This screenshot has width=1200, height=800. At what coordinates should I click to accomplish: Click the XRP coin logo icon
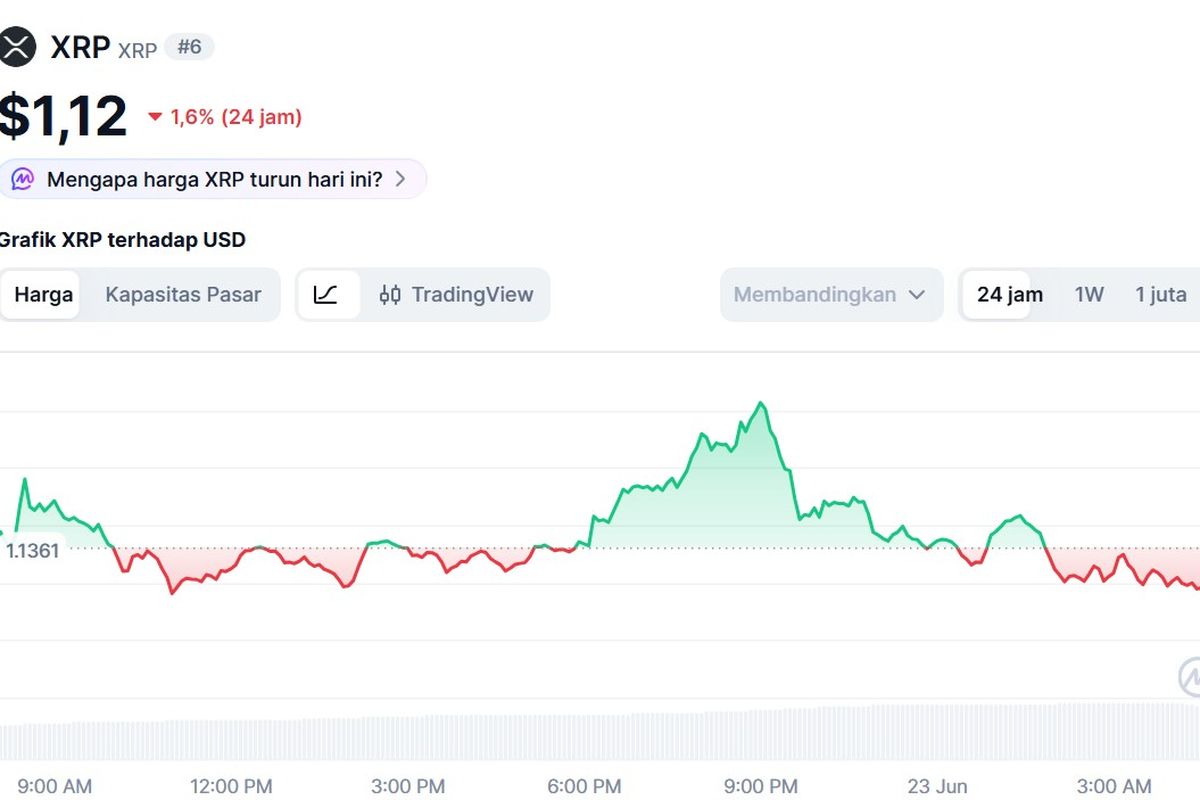(15, 47)
